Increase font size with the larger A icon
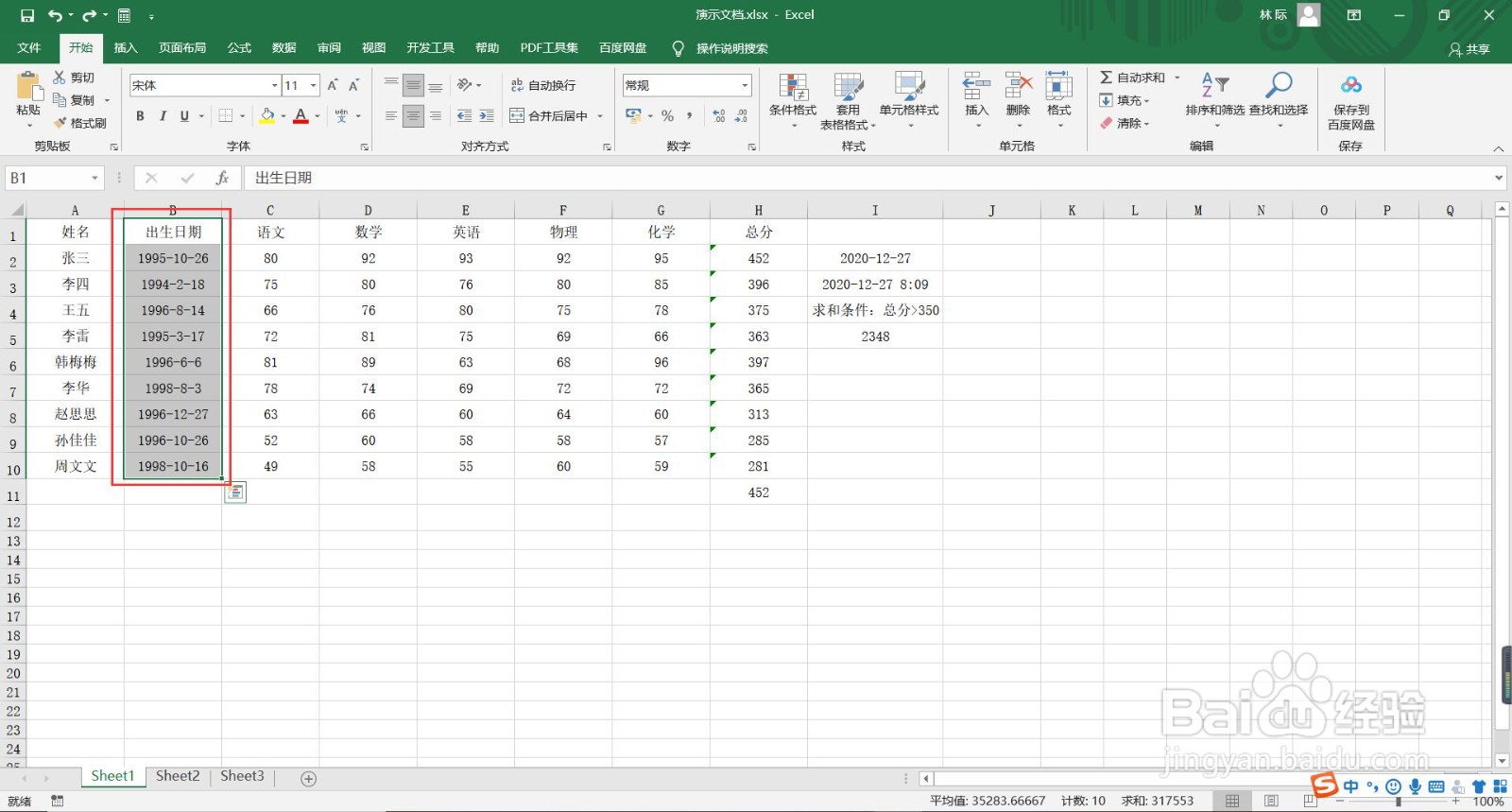The image size is (1512, 812). [333, 85]
